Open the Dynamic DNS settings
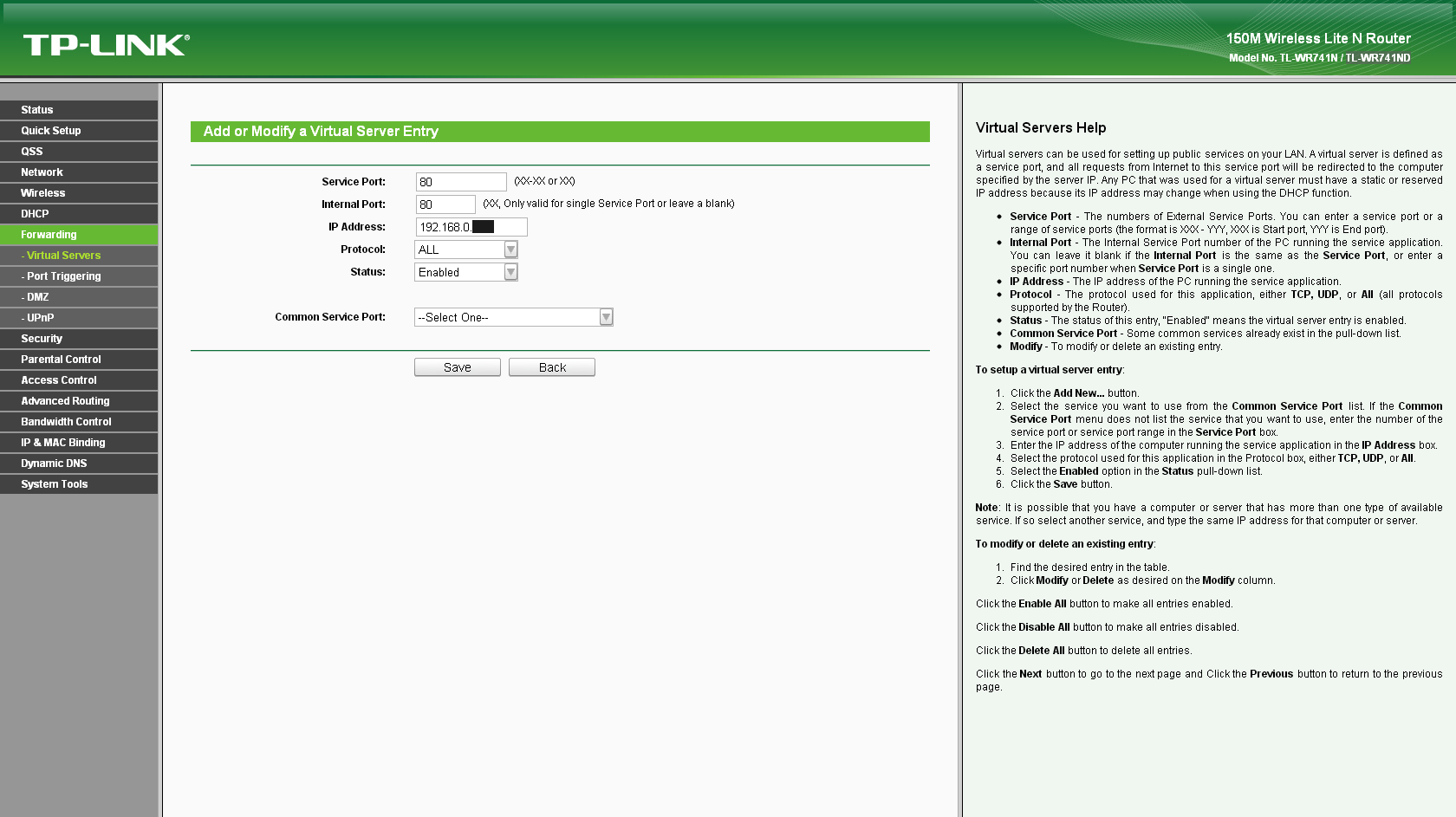The width and height of the screenshot is (1456, 817). (54, 463)
